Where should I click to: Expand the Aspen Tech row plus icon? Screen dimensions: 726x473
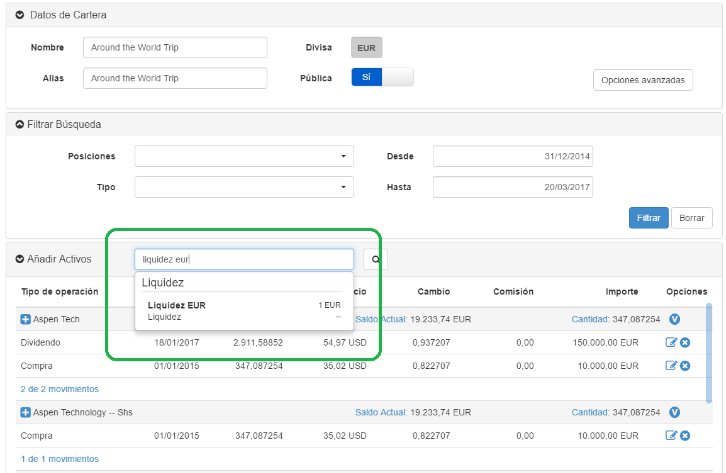tap(25, 319)
